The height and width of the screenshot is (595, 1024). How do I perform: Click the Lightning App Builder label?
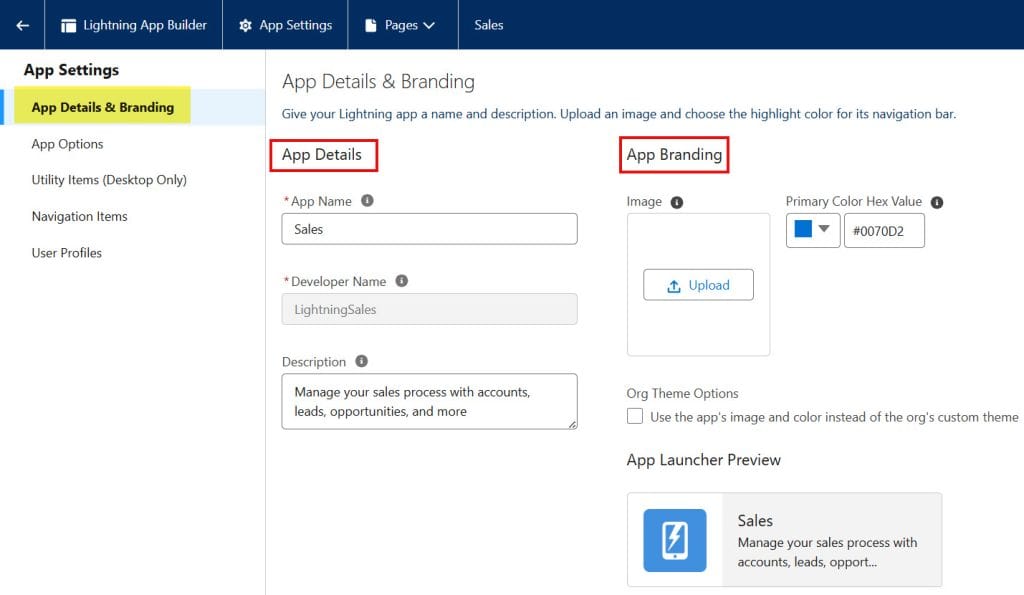pos(145,25)
